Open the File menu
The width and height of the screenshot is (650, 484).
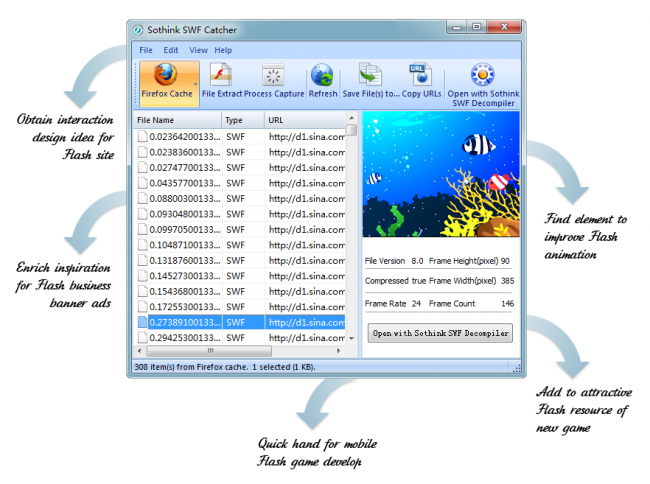[x=146, y=50]
